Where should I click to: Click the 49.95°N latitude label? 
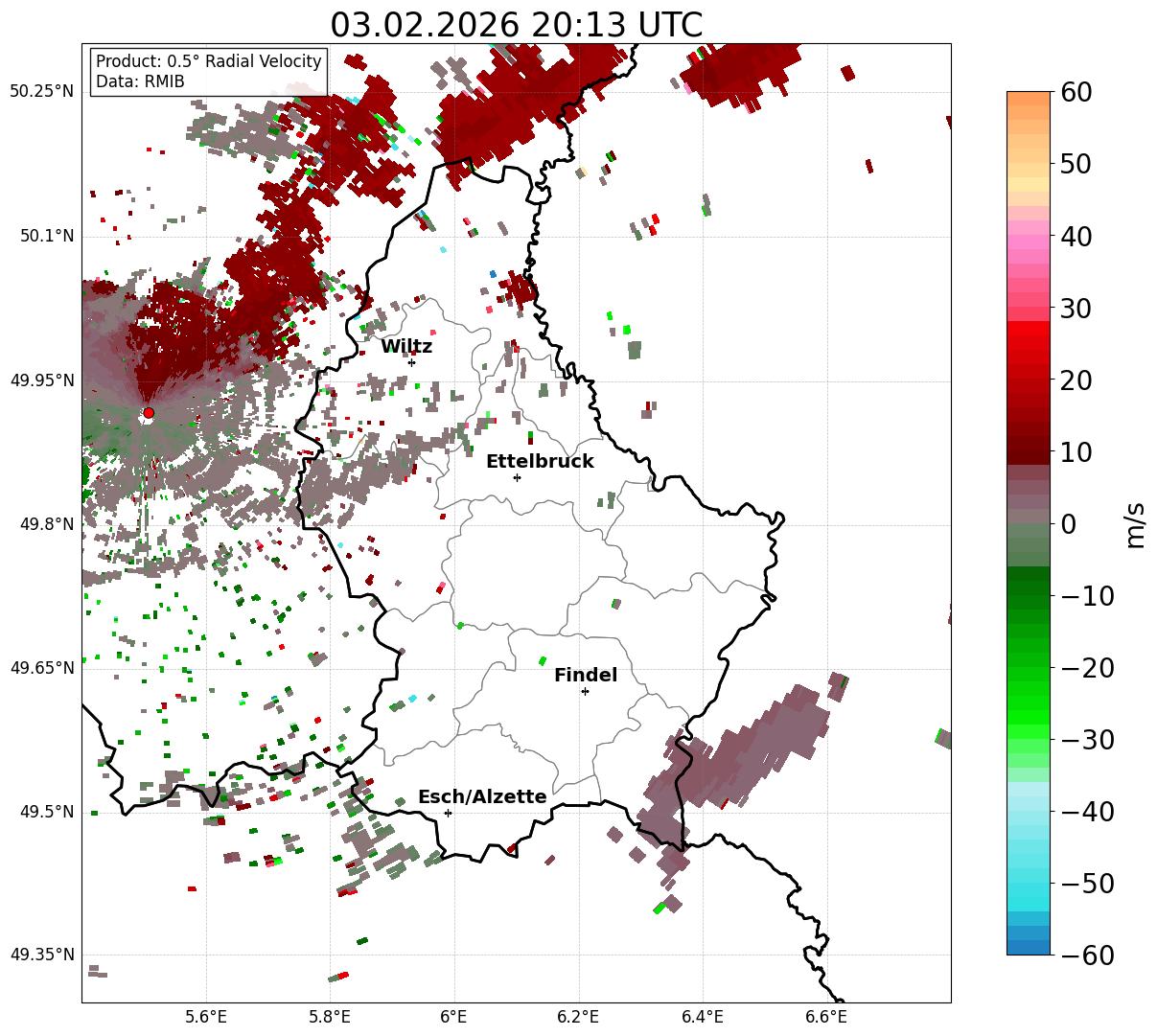pos(41,380)
